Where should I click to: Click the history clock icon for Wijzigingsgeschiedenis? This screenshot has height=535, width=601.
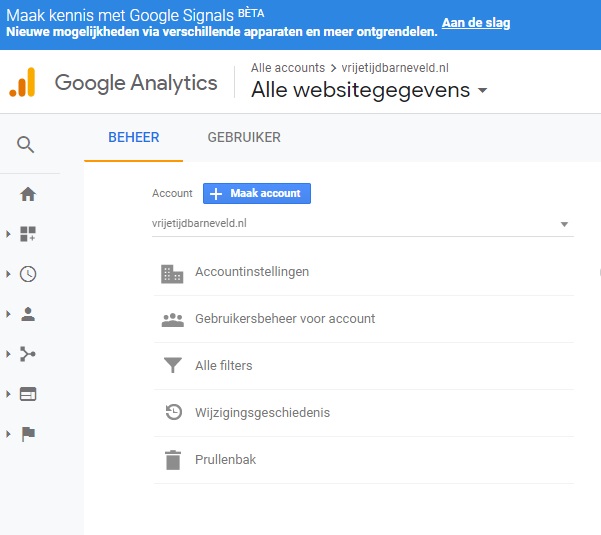[x=173, y=412]
